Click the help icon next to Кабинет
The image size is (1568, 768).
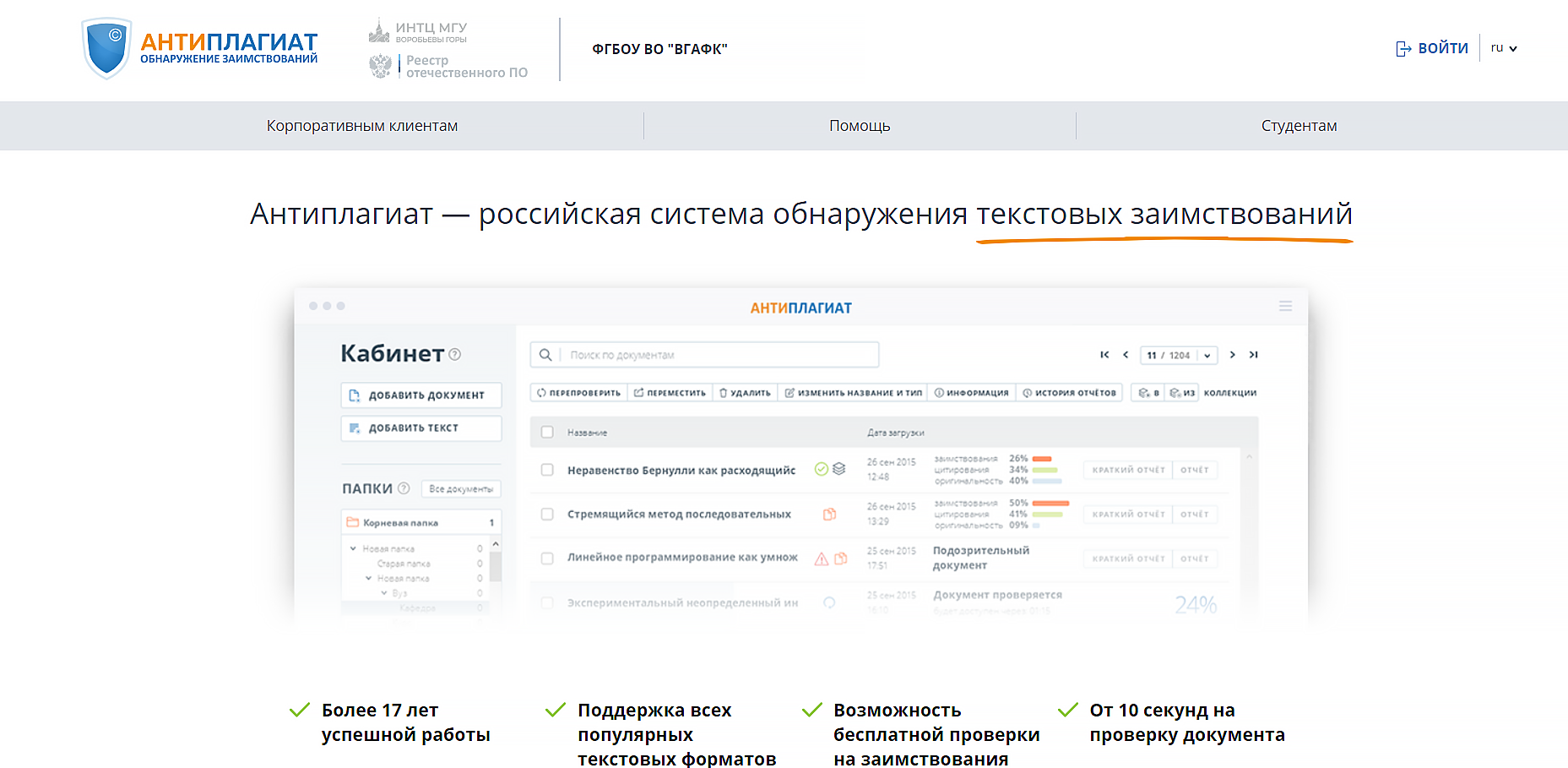tap(455, 354)
